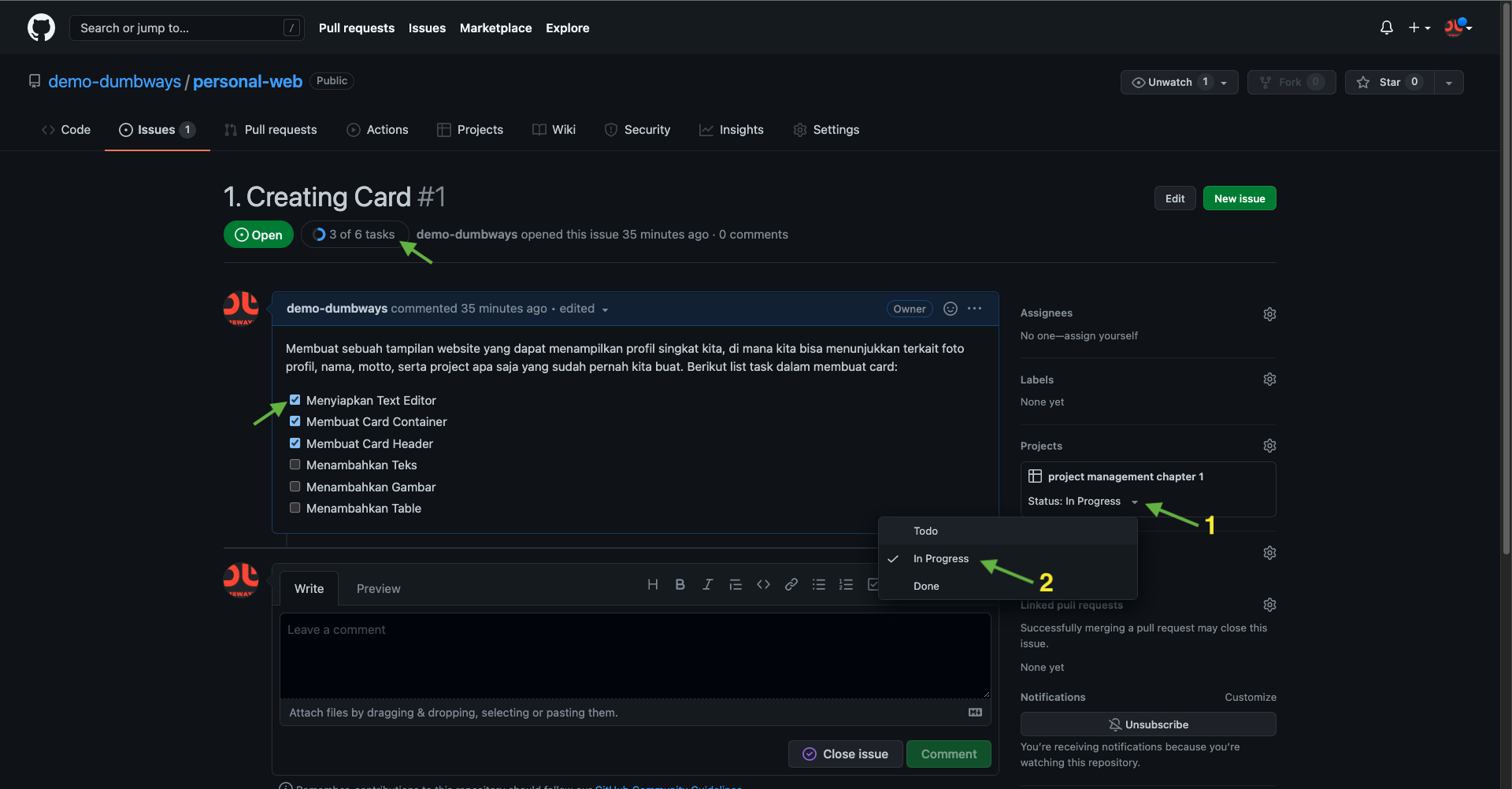1512x789 pixels.
Task: Click the bold formatting icon
Action: (x=680, y=584)
